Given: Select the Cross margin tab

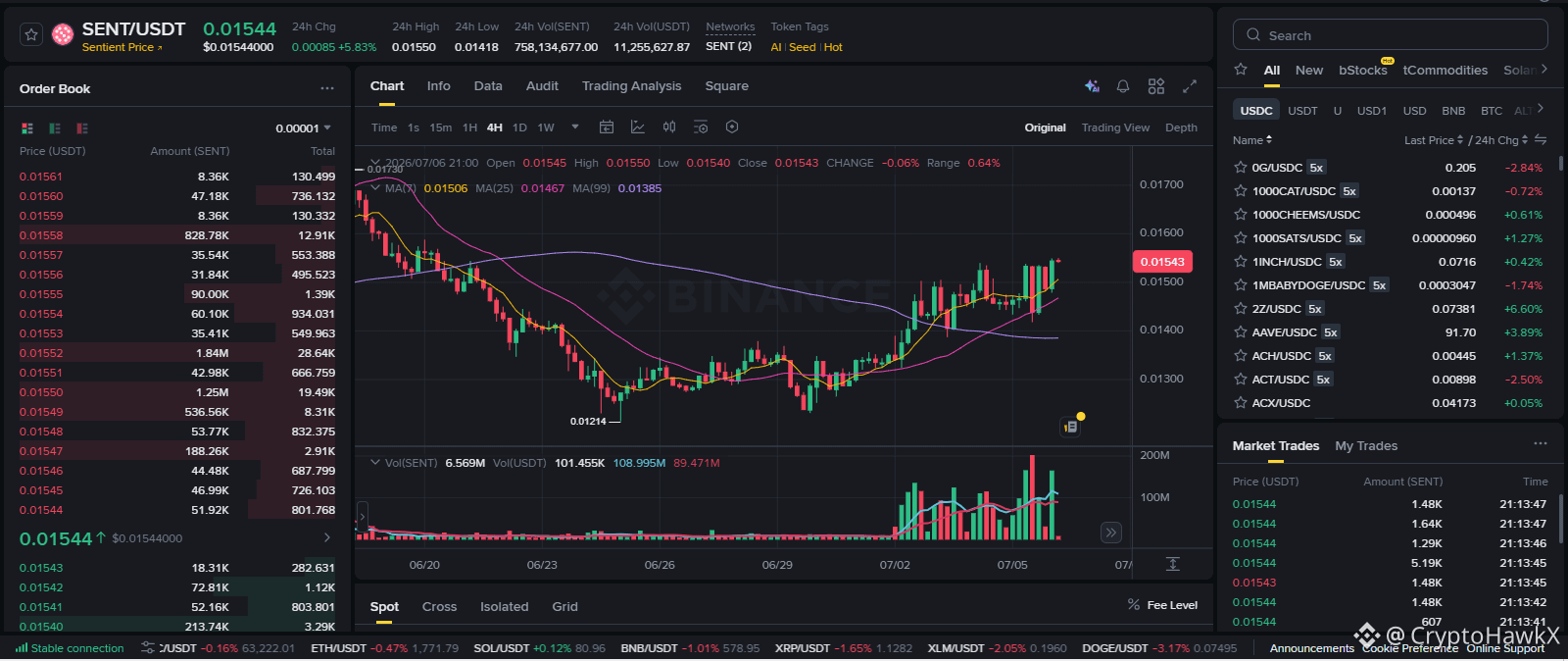Looking at the screenshot, I should click(x=439, y=606).
